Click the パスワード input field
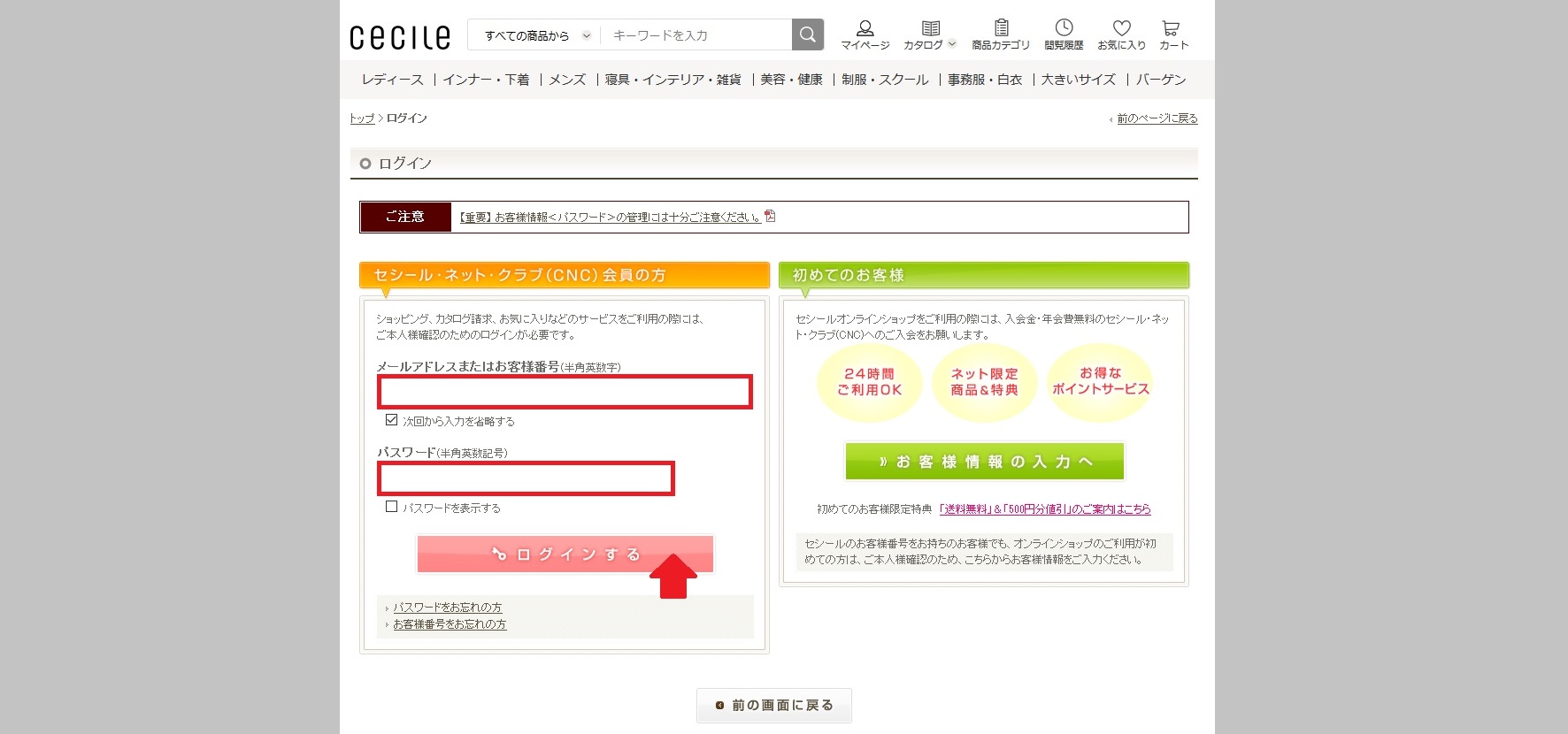 (526, 478)
